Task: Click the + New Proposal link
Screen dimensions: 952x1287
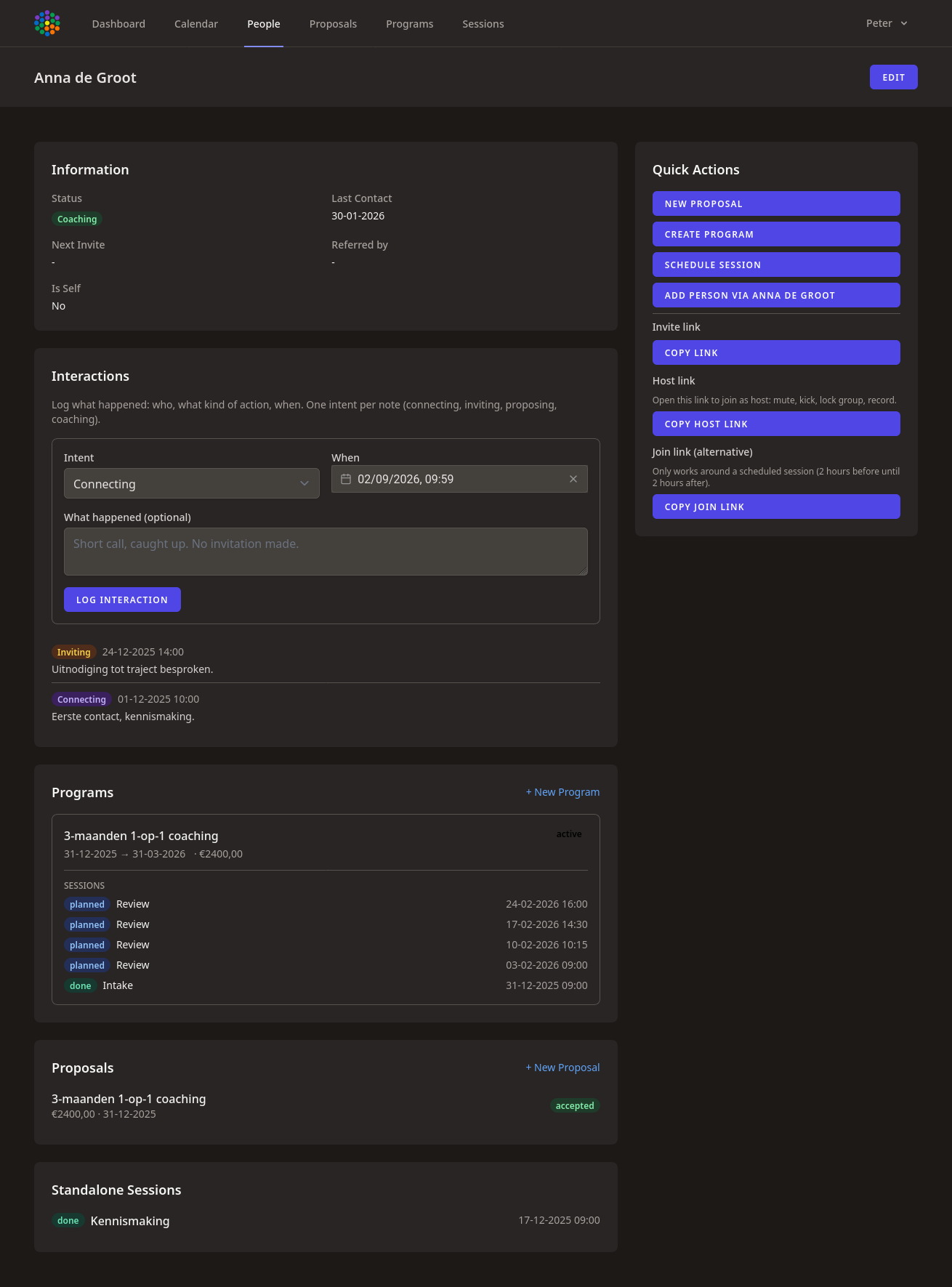Action: point(562,1068)
